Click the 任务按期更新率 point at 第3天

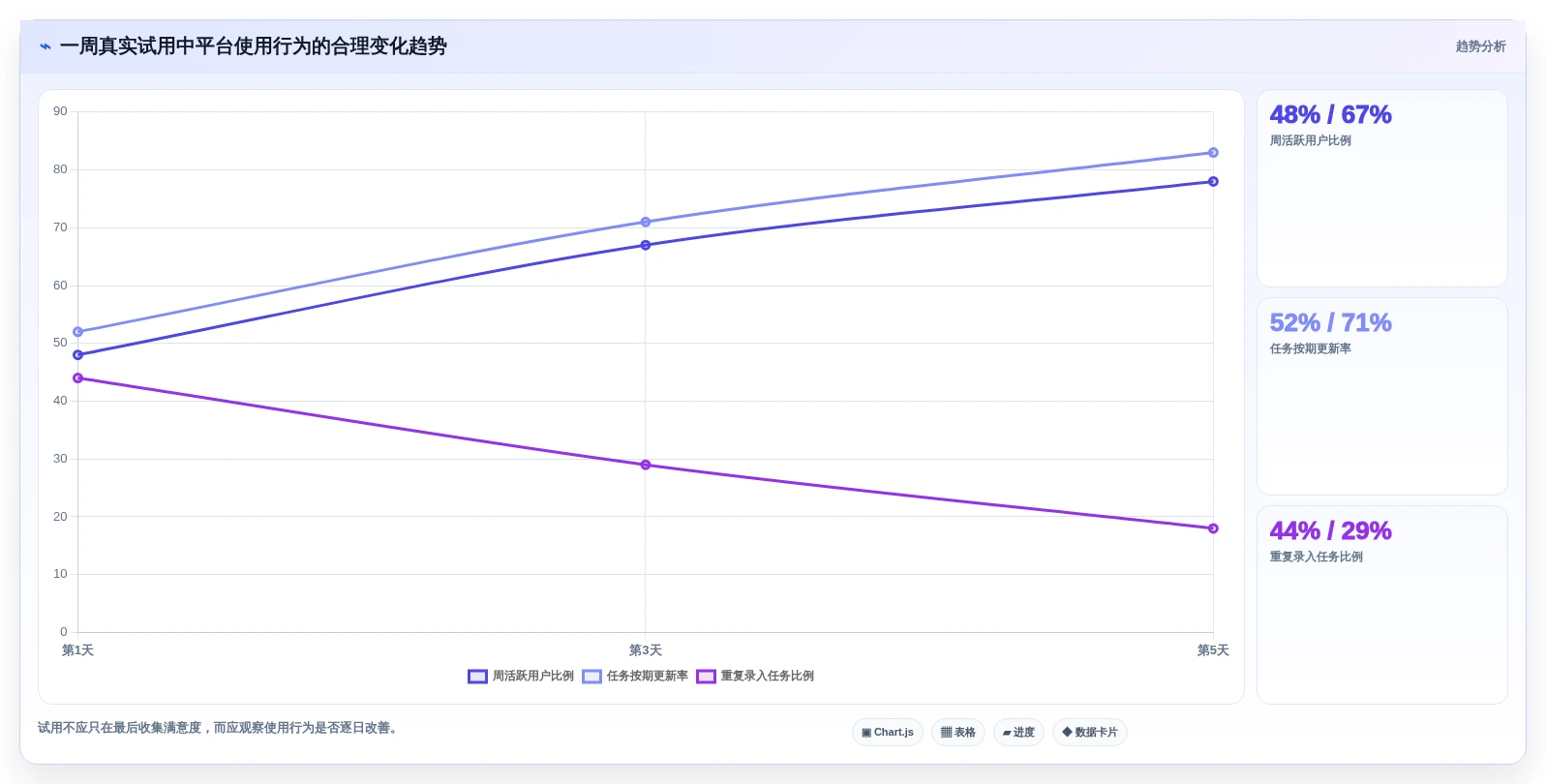(x=646, y=223)
